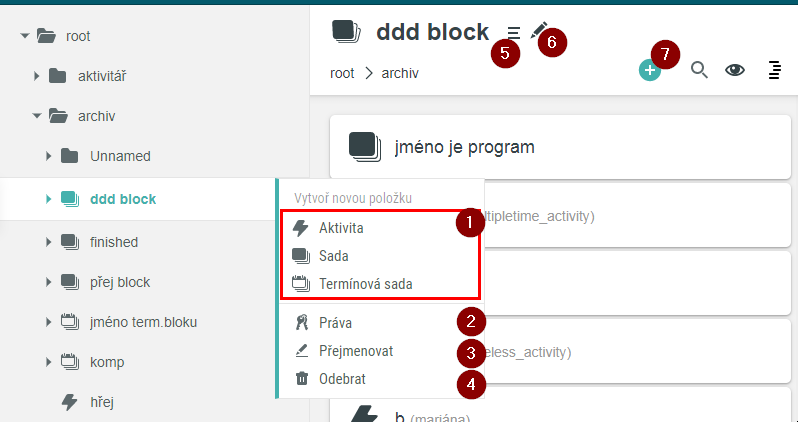
Task: Click the archiv breadcrumb link
Action: [x=400, y=73]
